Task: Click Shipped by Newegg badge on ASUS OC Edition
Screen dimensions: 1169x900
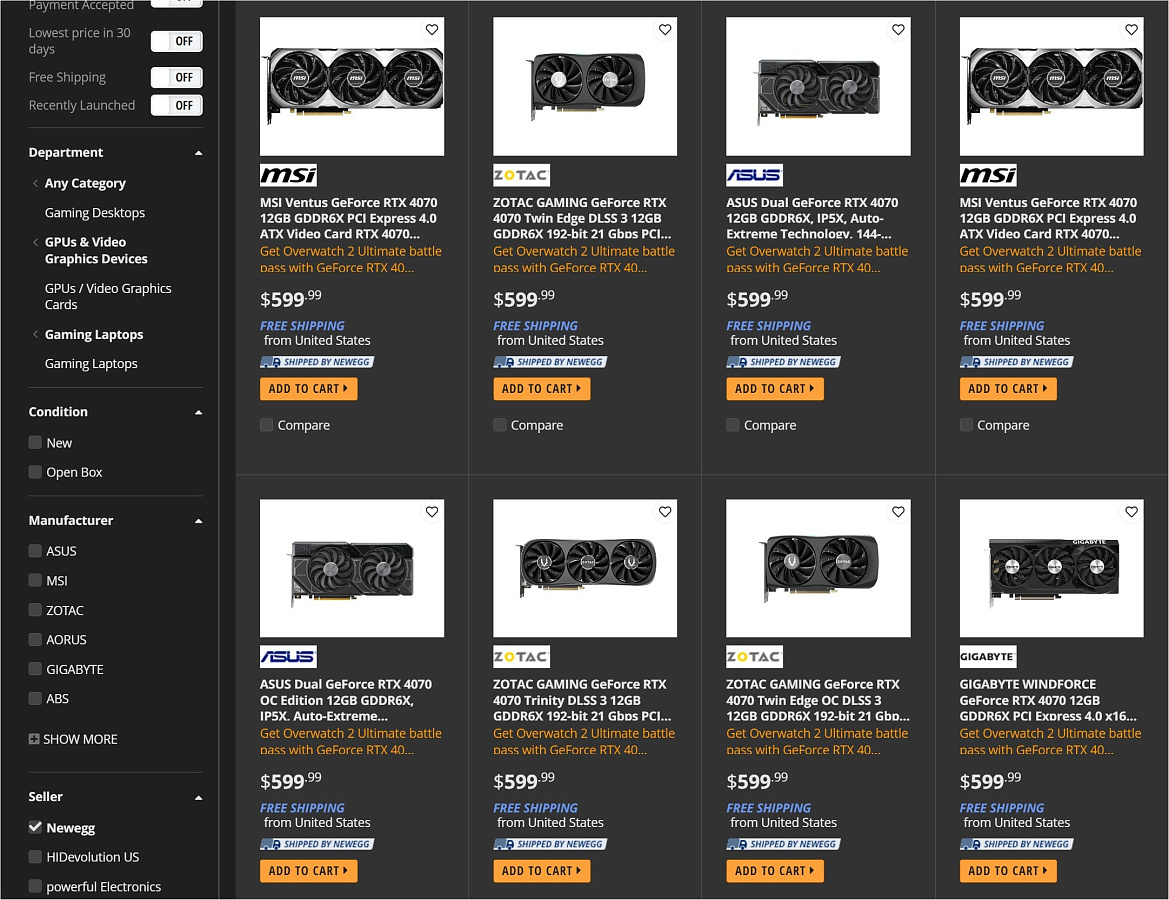Action: [x=317, y=844]
